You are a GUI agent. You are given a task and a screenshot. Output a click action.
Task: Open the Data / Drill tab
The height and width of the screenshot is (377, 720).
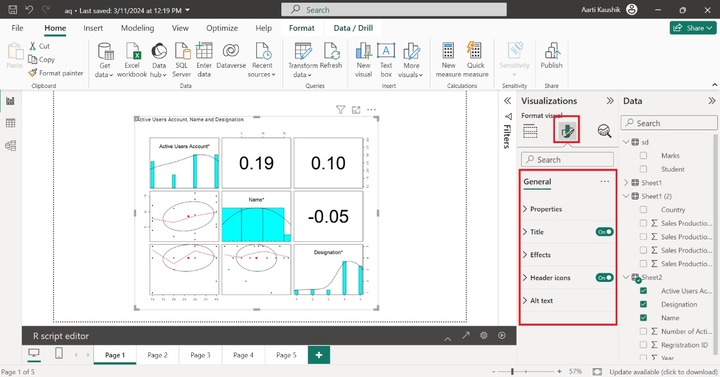tap(353, 28)
